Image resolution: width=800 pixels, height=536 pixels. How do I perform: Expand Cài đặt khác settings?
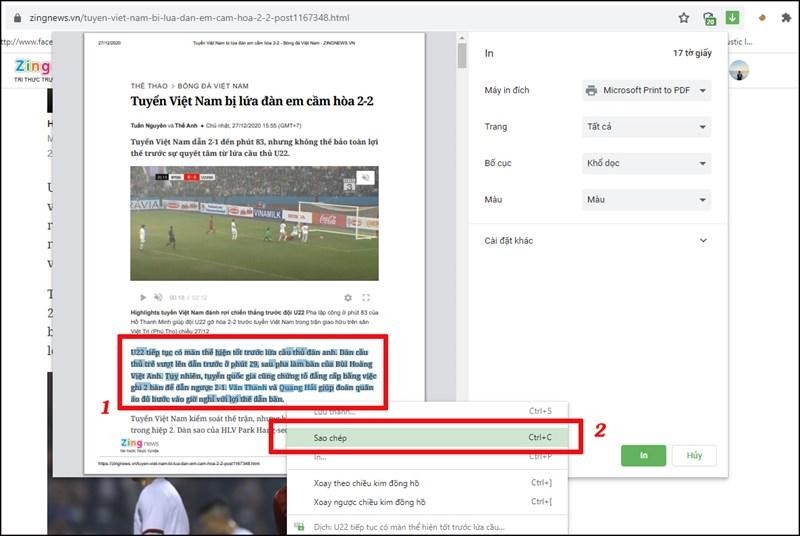click(x=596, y=241)
